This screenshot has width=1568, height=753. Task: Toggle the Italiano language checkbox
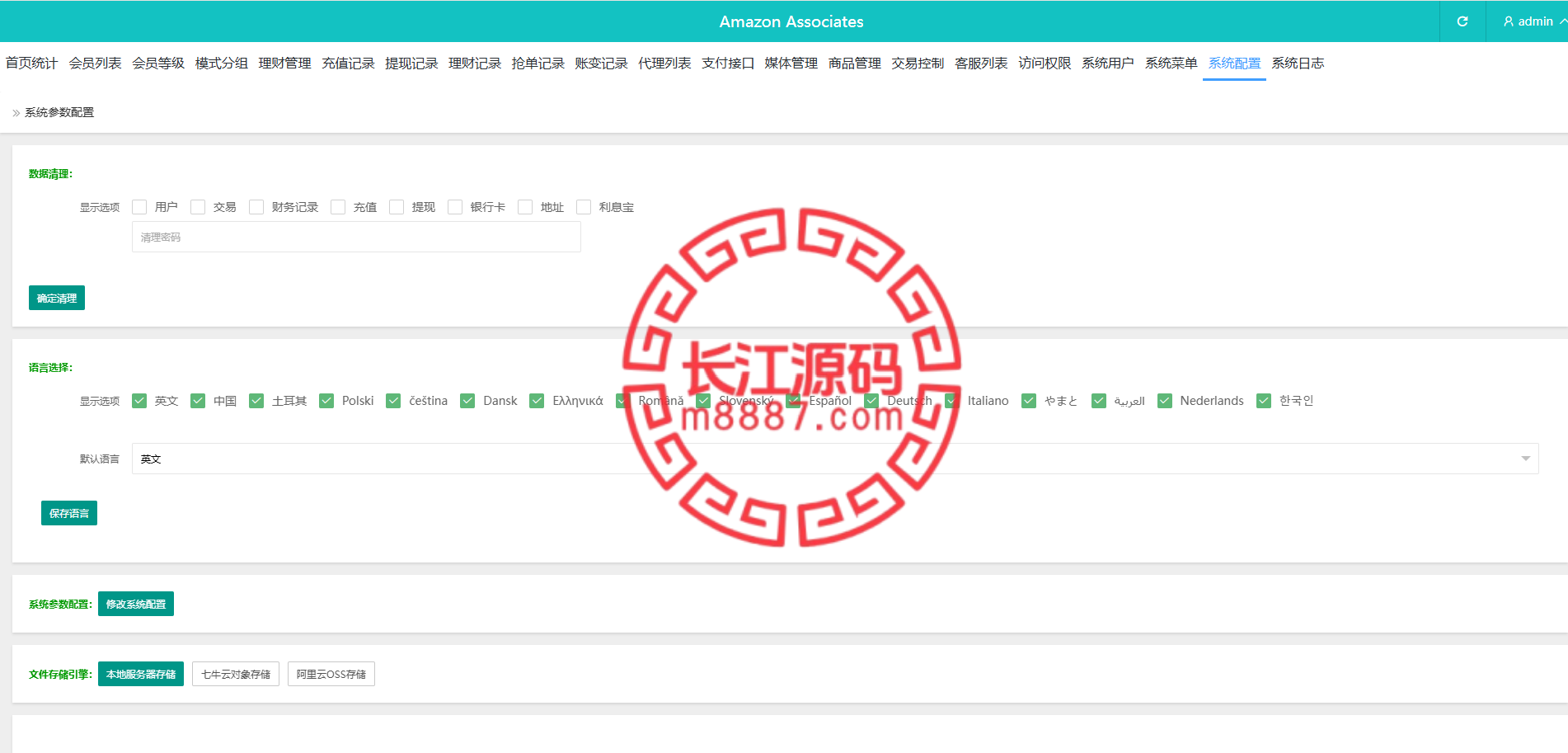click(x=952, y=401)
